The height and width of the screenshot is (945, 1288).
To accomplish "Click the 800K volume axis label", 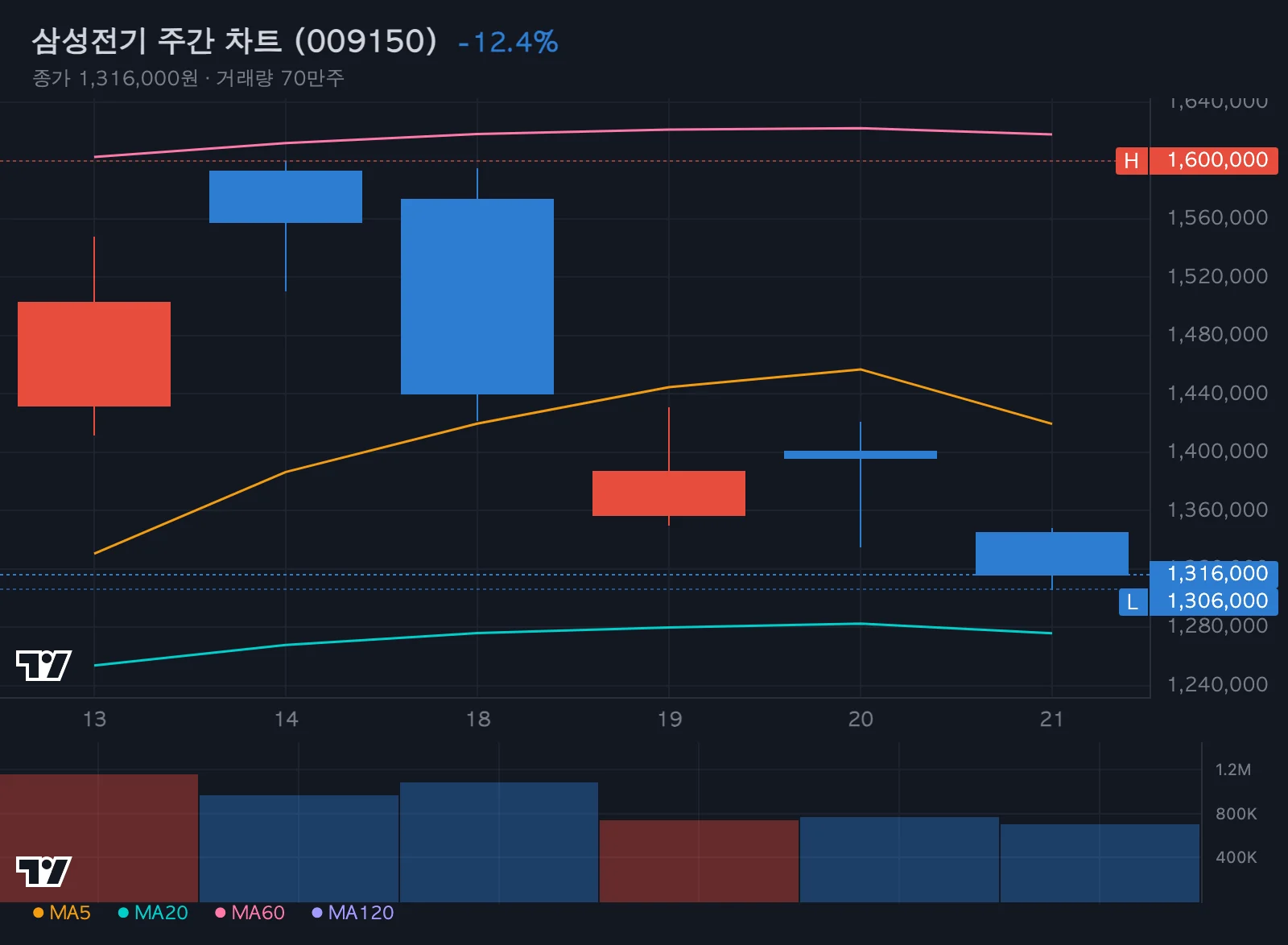I will click(1236, 814).
